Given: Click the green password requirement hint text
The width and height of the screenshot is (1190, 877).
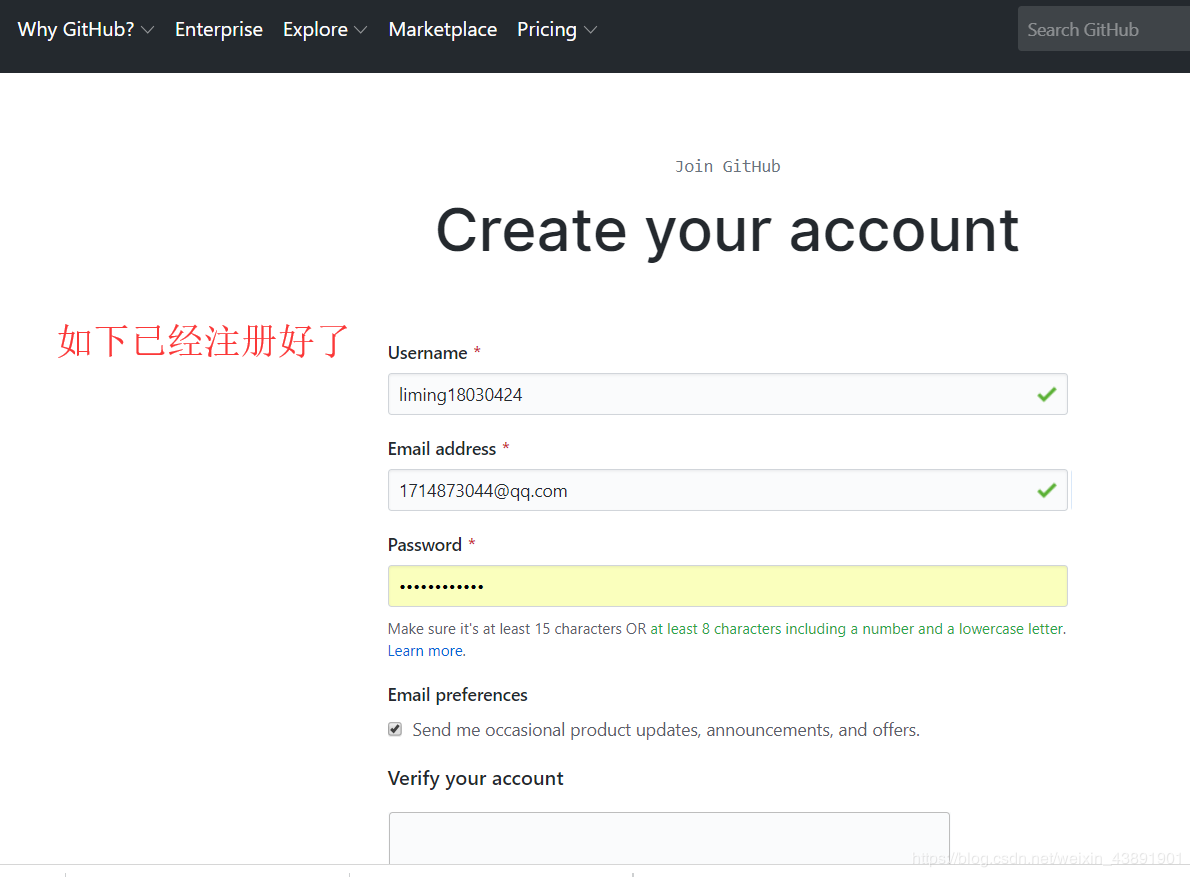Looking at the screenshot, I should pos(858,629).
